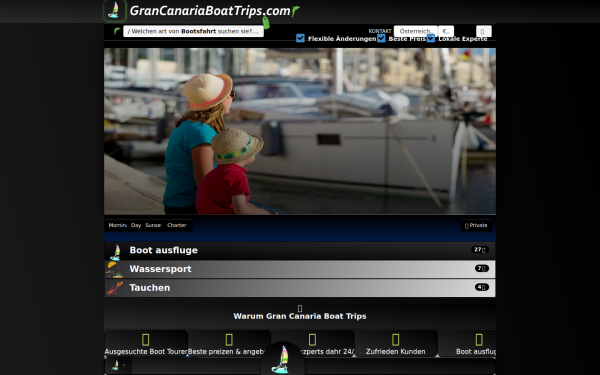This screenshot has height=375, width=600.
Task: Open the Zufrieden Kunden card
Action: [x=396, y=343]
